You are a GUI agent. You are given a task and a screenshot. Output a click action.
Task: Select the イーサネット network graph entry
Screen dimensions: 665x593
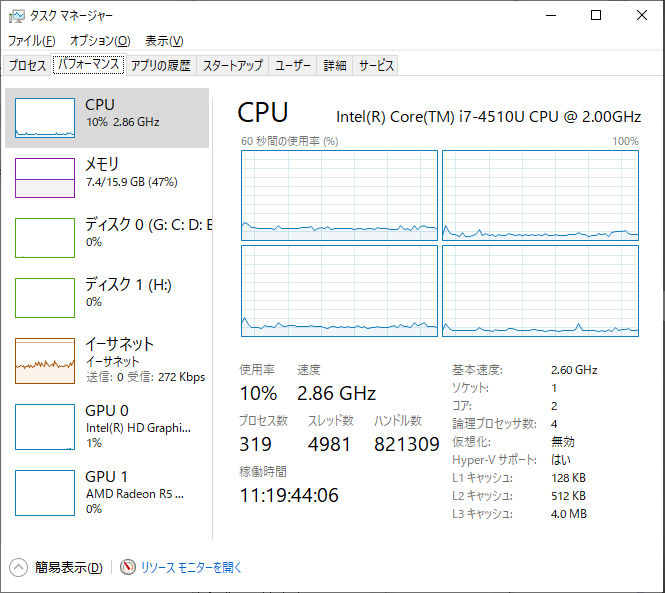107,361
